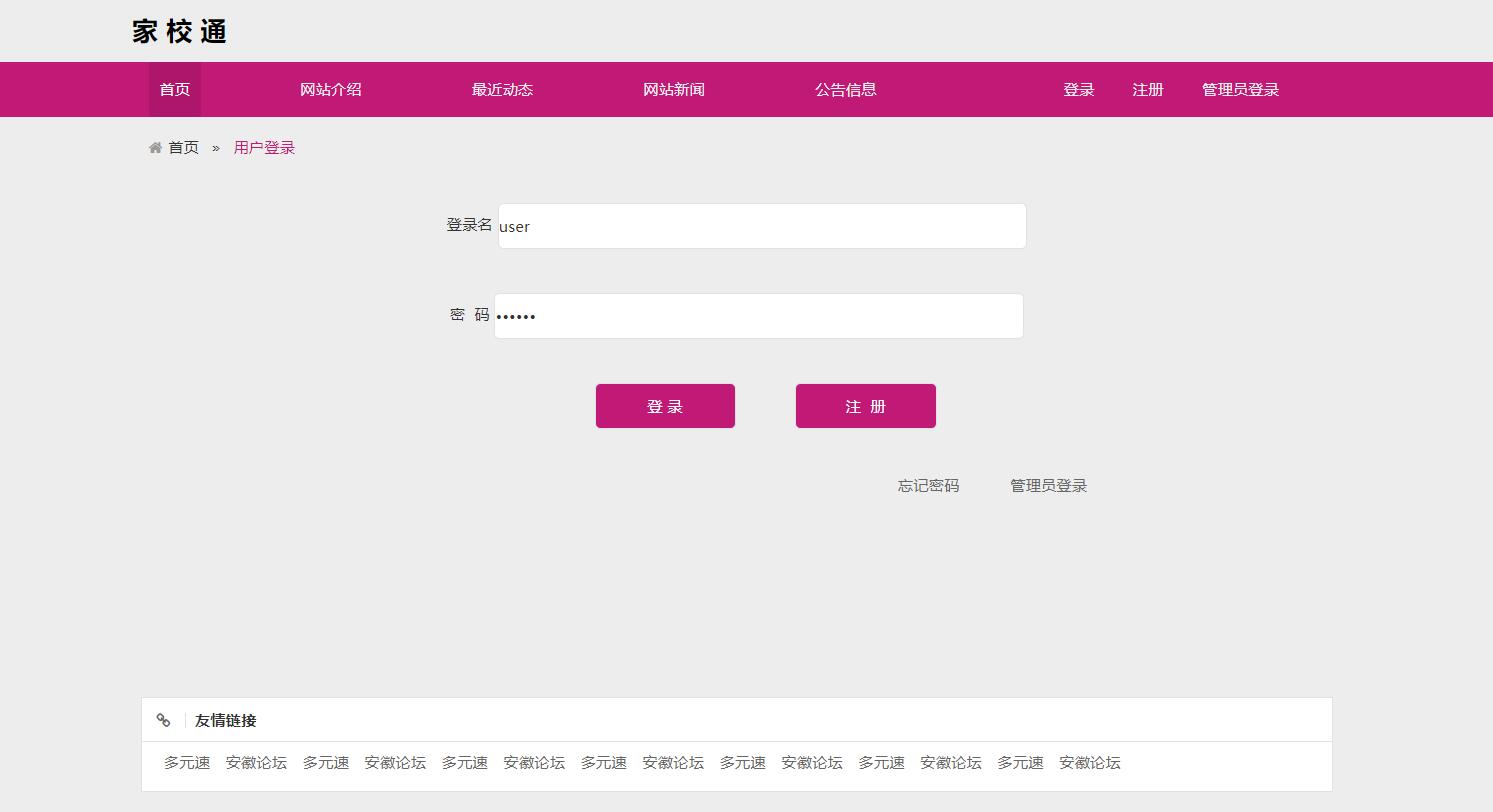Click 注册 in the top navigation bar

click(1147, 89)
